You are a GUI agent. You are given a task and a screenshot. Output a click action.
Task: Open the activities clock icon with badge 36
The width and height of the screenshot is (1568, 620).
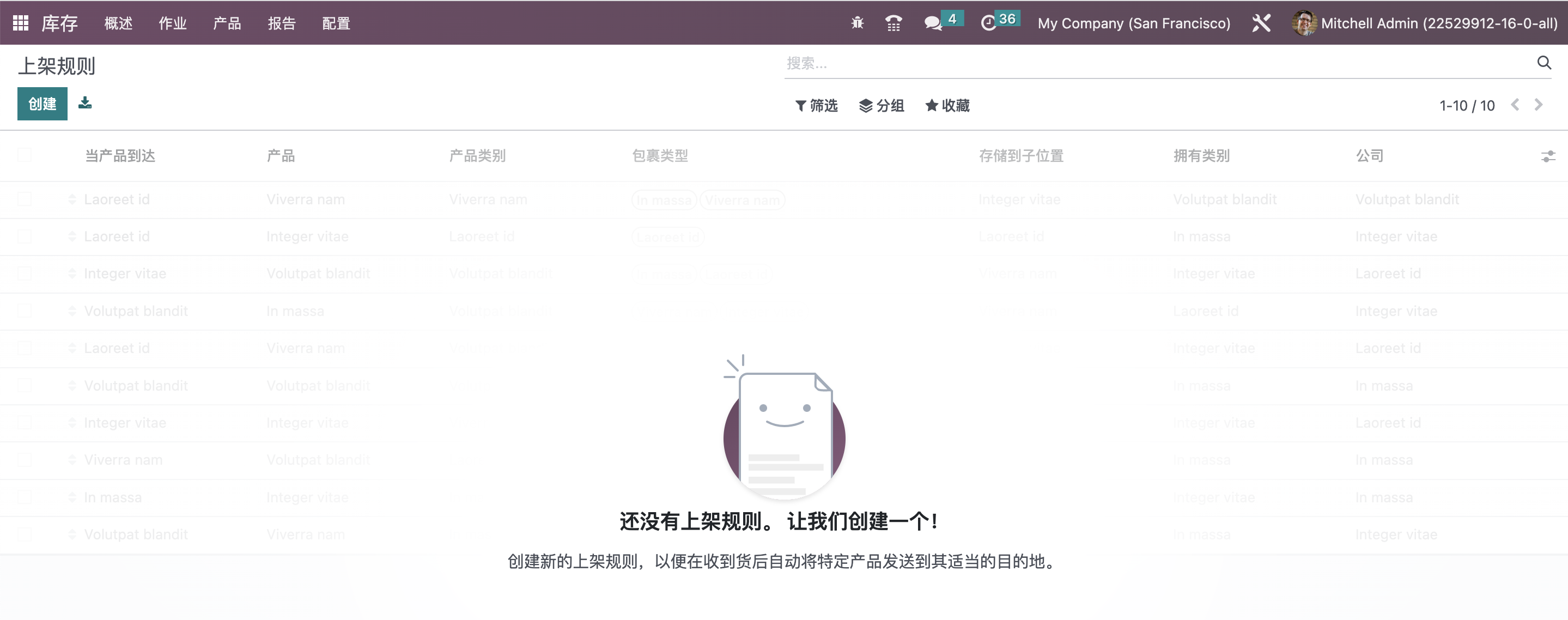click(1000, 22)
